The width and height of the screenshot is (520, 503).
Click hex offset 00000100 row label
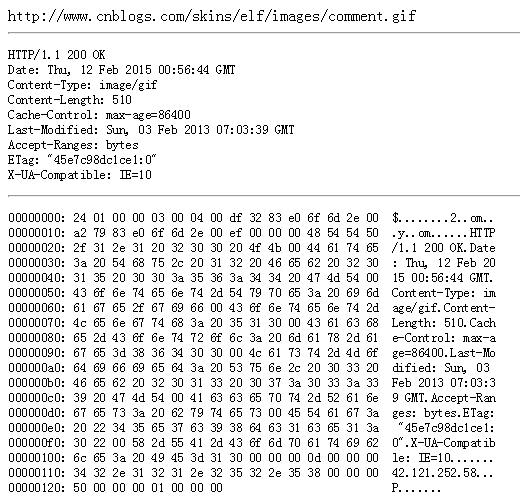coord(37,458)
